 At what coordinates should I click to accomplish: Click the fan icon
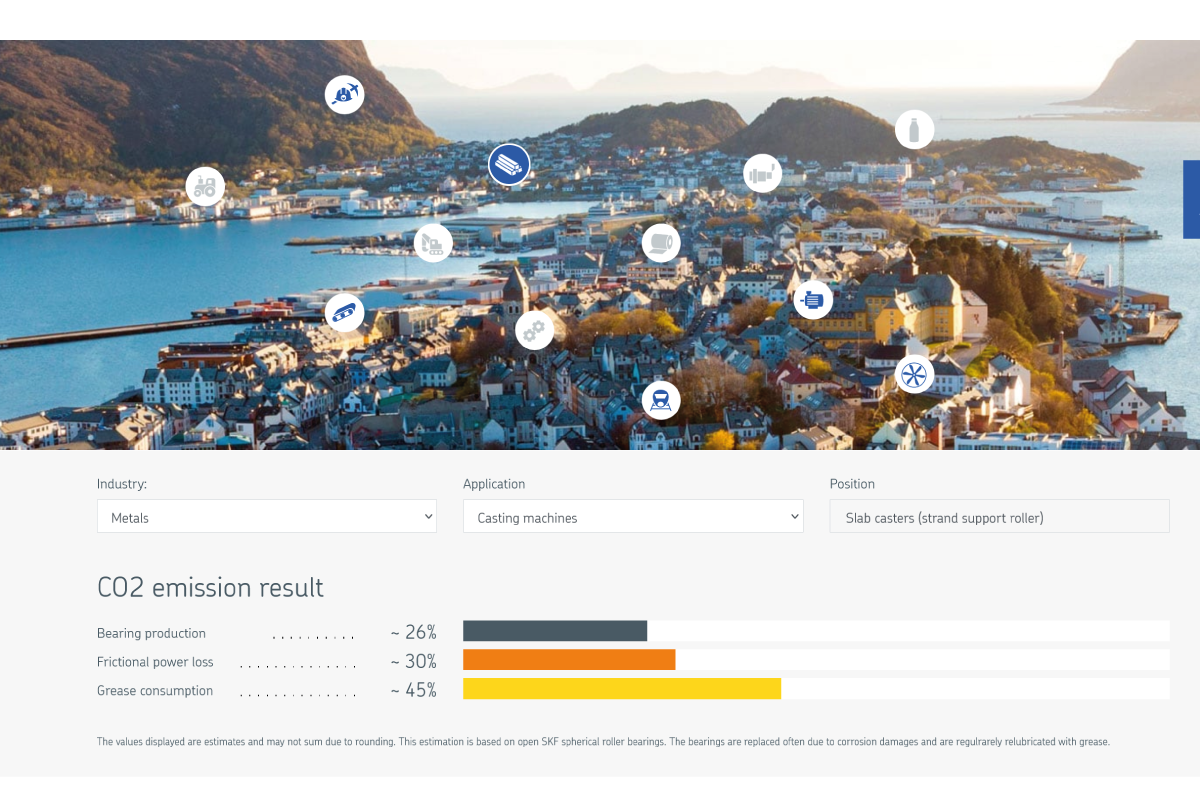914,375
